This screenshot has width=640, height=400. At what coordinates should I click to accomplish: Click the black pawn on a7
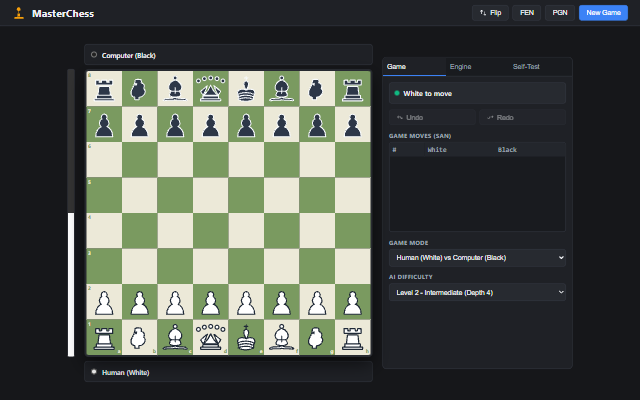point(104,124)
